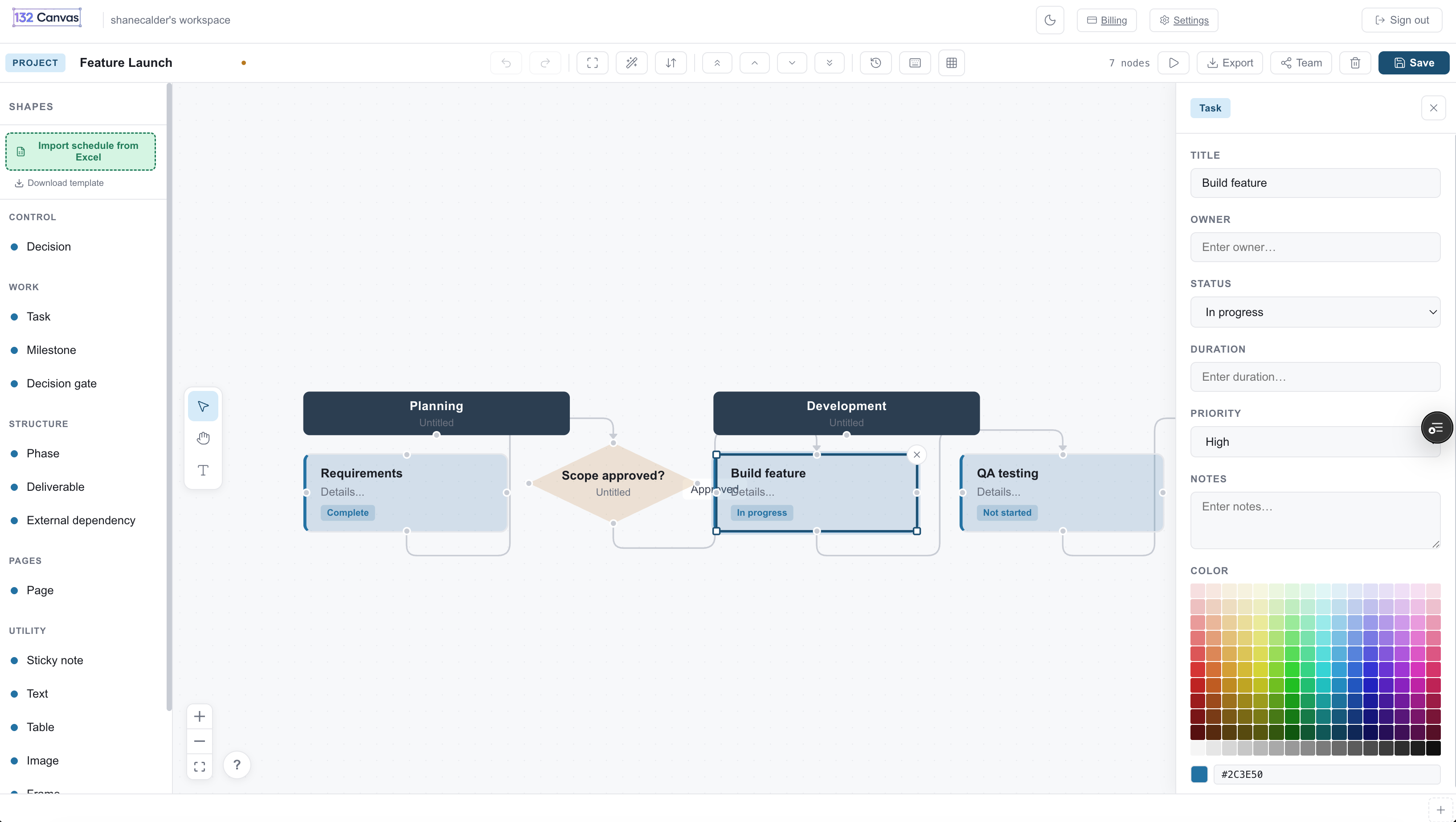Pick the bright red swatch in grid

tap(1198, 670)
